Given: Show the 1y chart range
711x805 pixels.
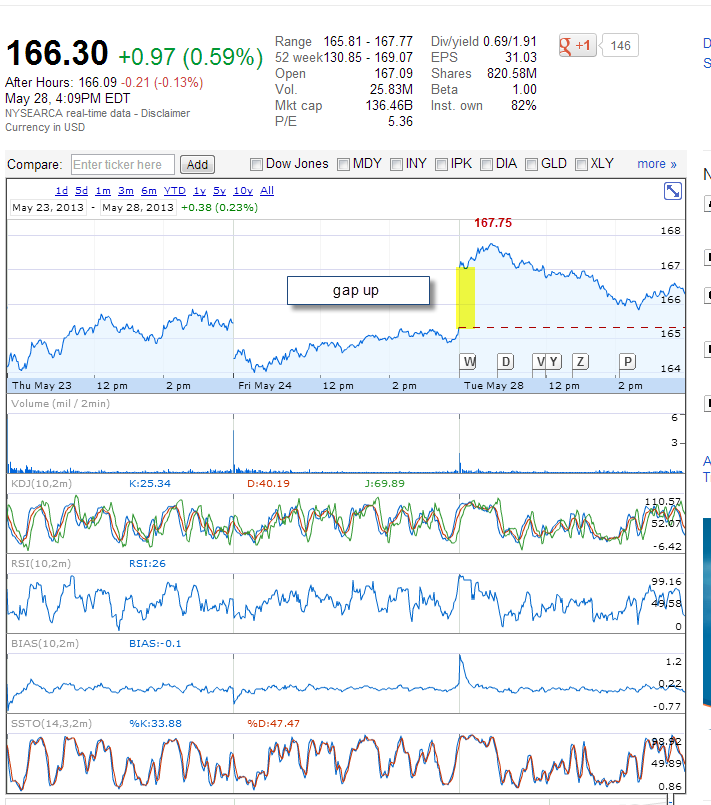Looking at the screenshot, I should (x=200, y=191).
